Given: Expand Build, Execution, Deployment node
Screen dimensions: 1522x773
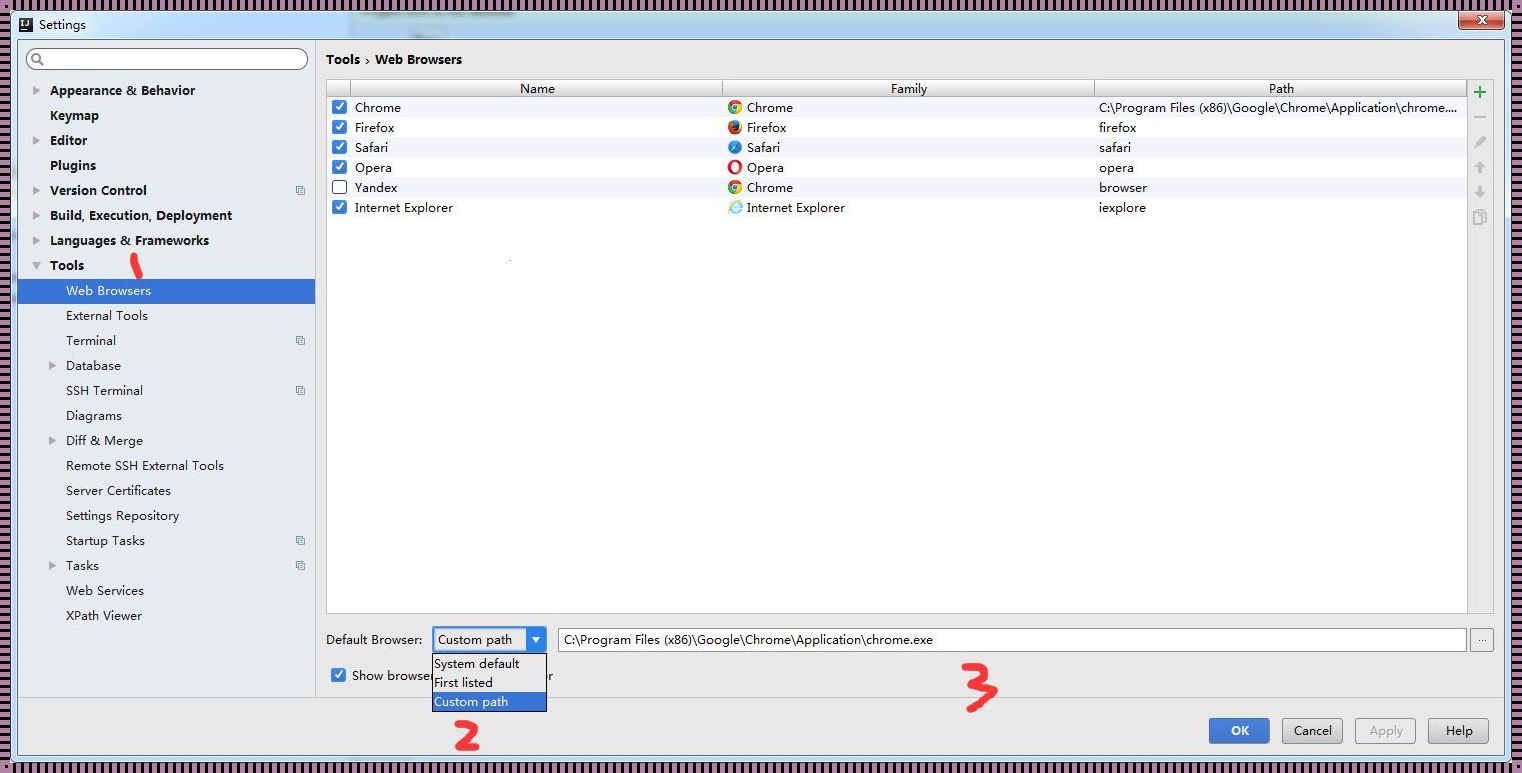Looking at the screenshot, I should tap(37, 215).
